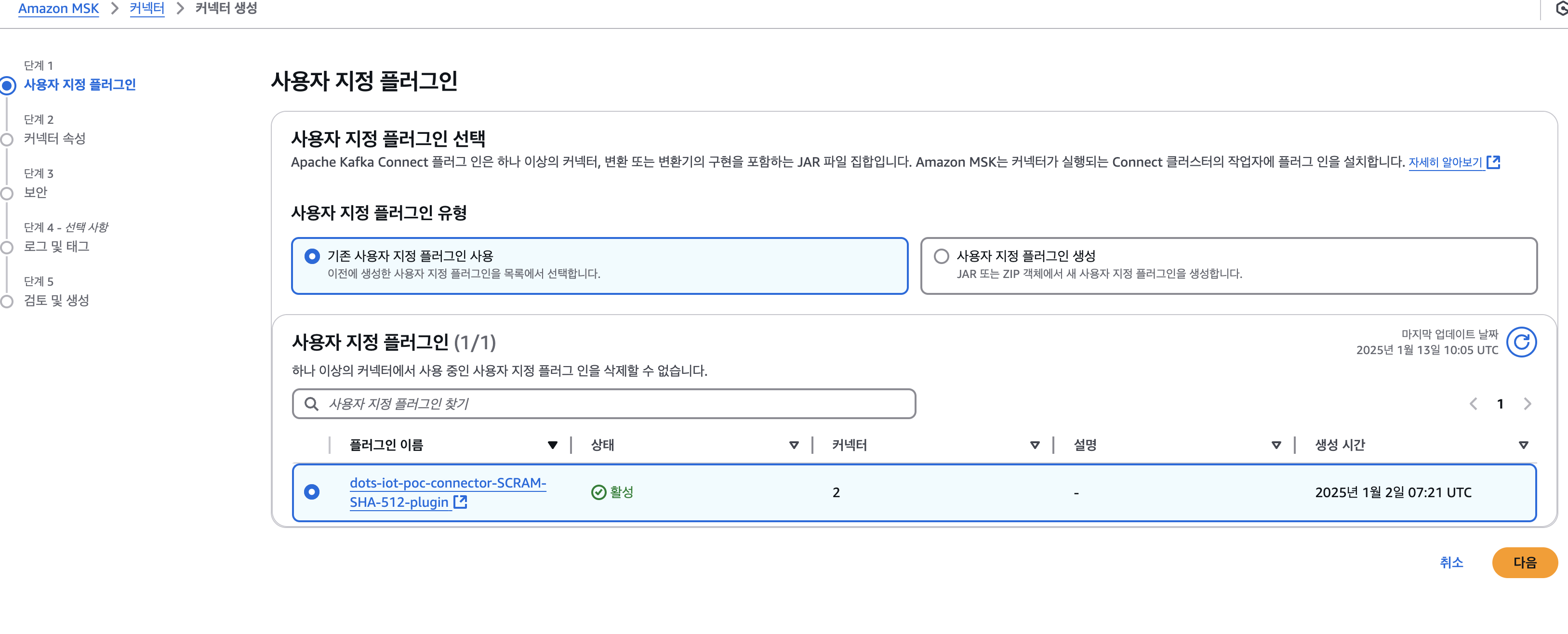Image resolution: width=1568 pixels, height=634 pixels.
Task: Click external link icon beside 자세히 알아보기
Action: point(1493,162)
